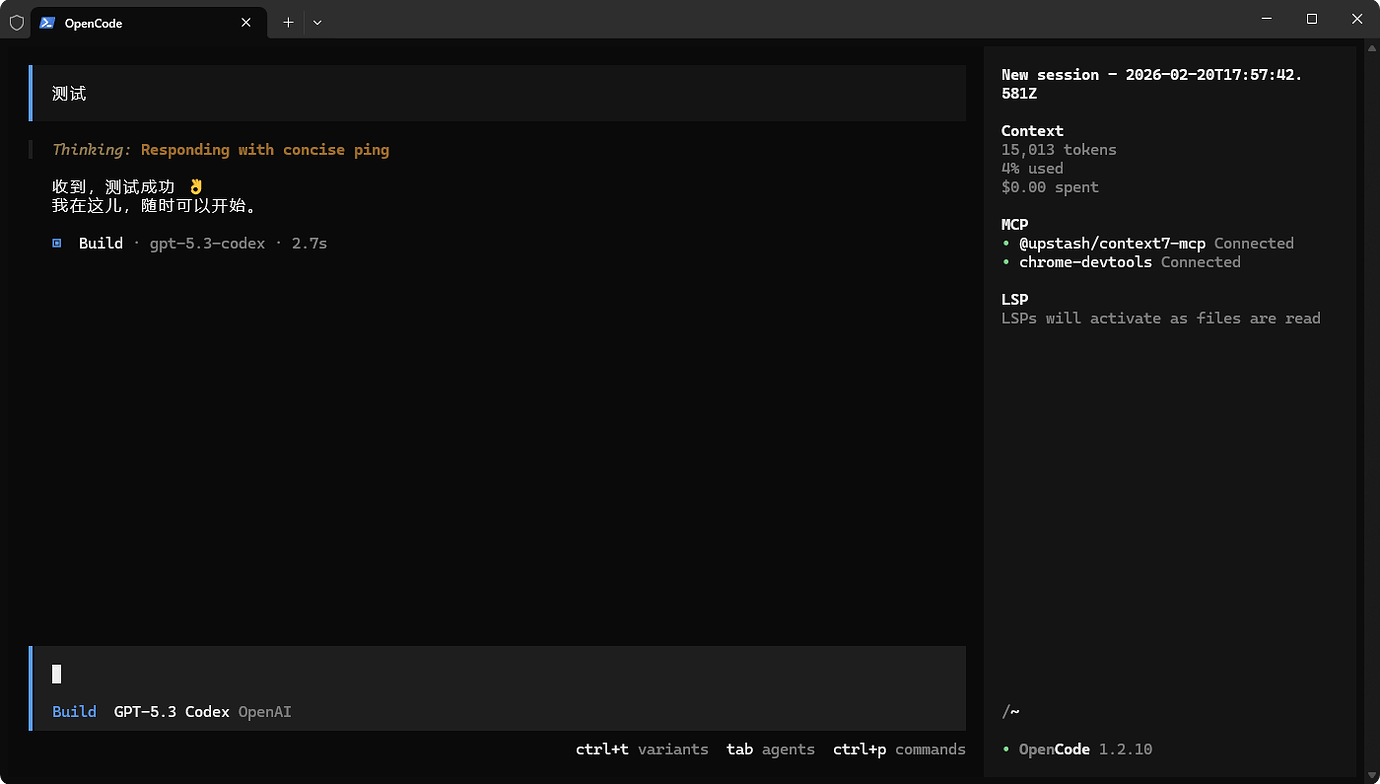
Task: Focus the prompt input field
Action: point(499,674)
